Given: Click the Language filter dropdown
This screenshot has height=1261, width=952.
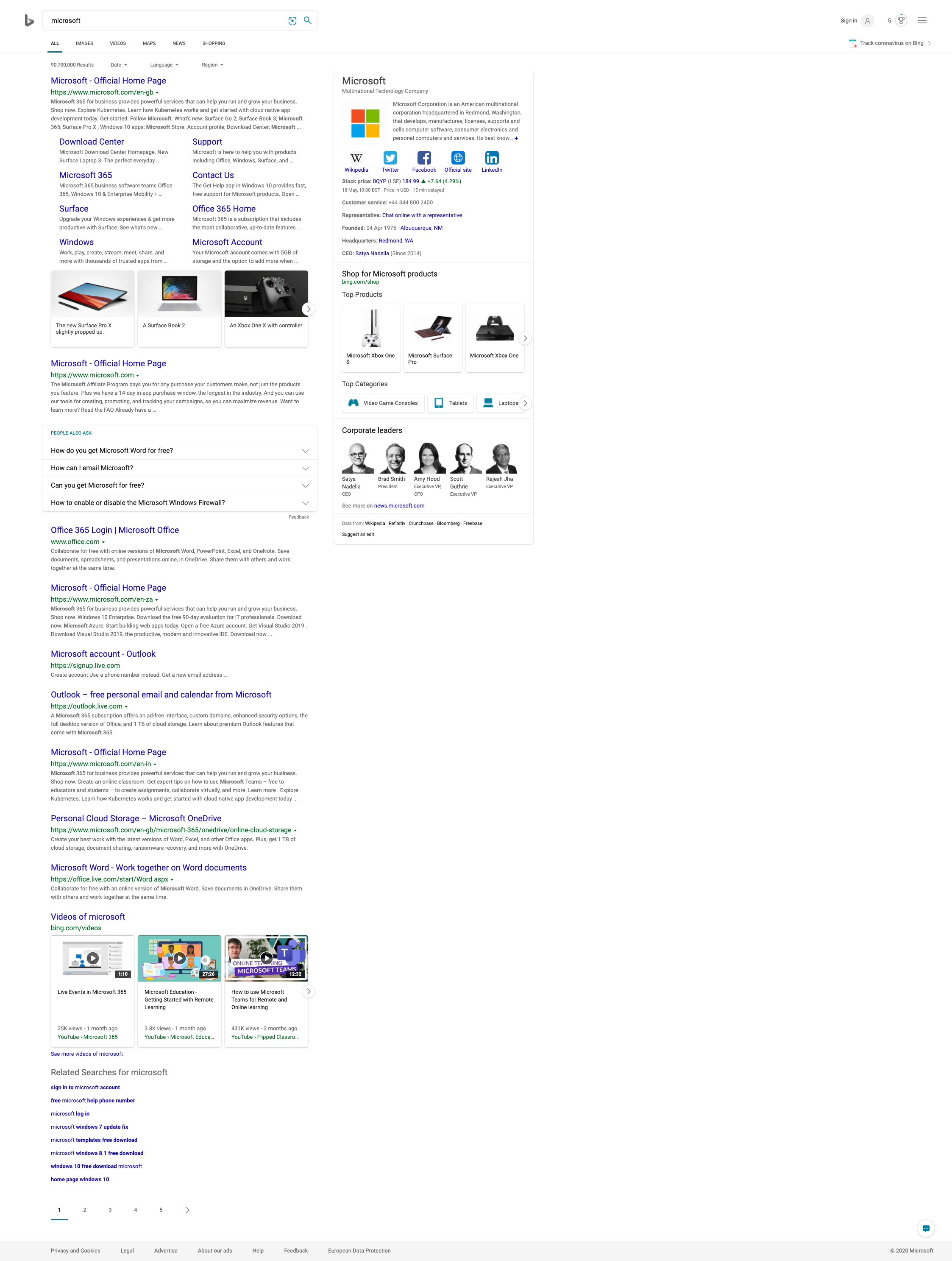Looking at the screenshot, I should click(x=163, y=64).
